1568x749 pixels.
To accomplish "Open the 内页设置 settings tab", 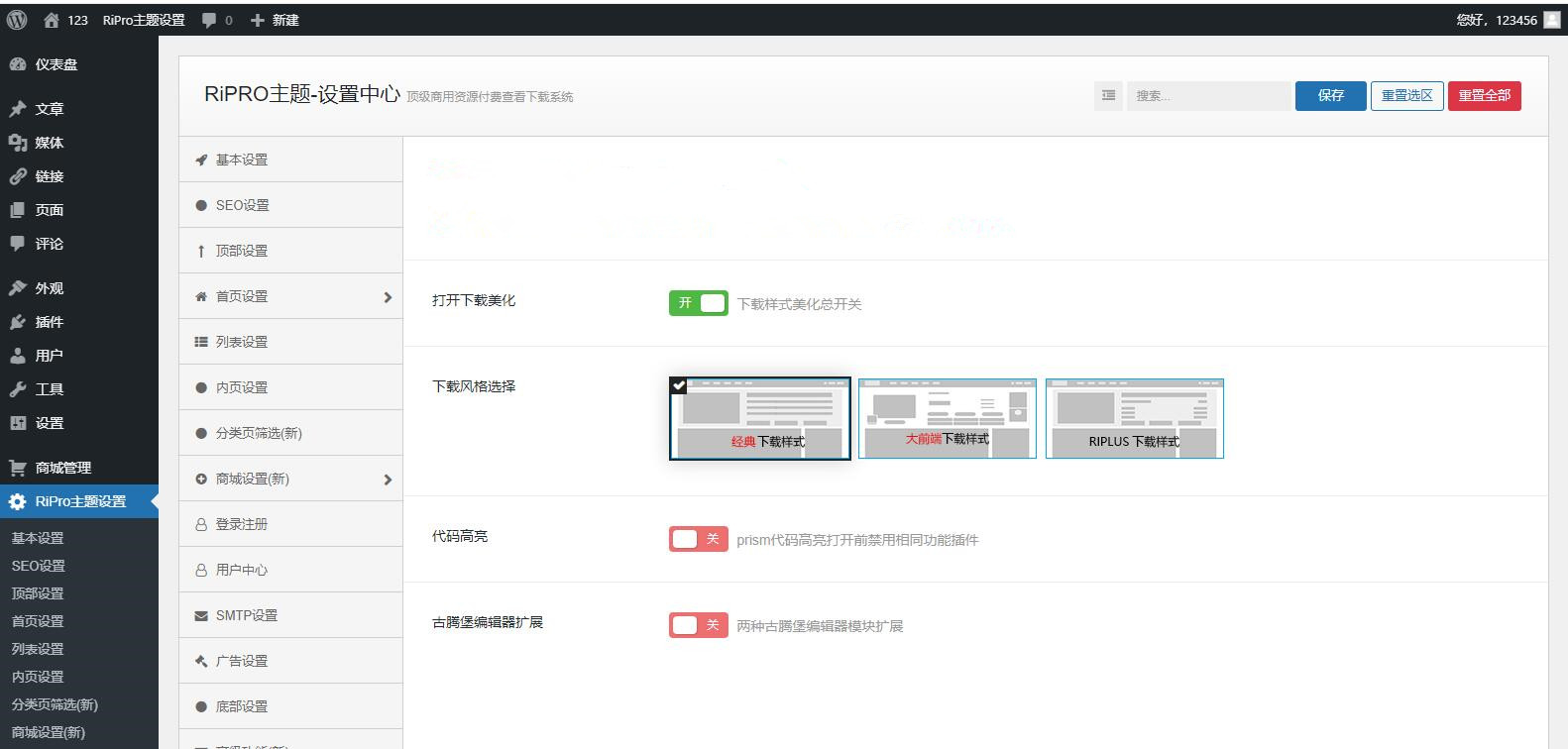I will tap(290, 387).
